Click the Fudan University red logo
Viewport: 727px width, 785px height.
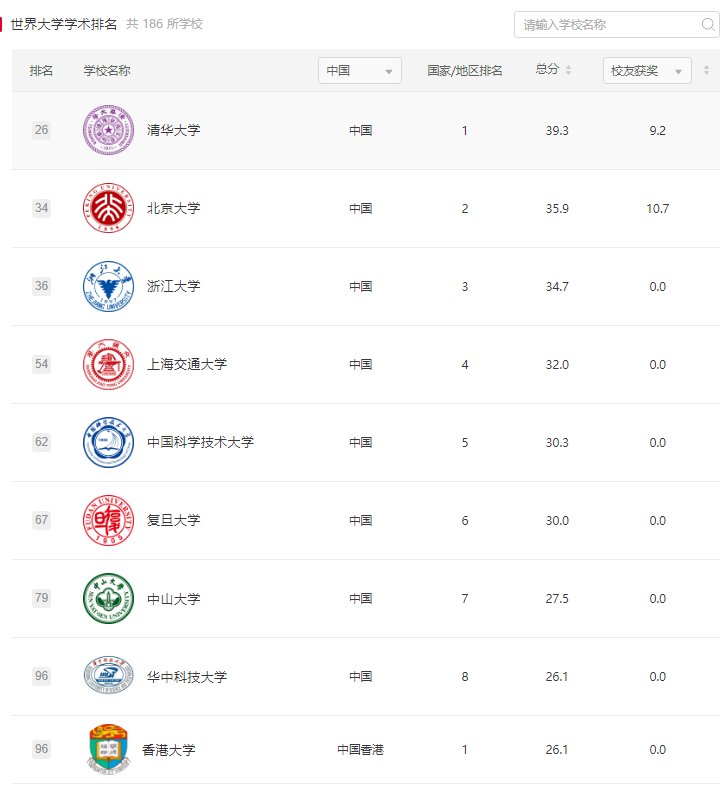tap(108, 521)
